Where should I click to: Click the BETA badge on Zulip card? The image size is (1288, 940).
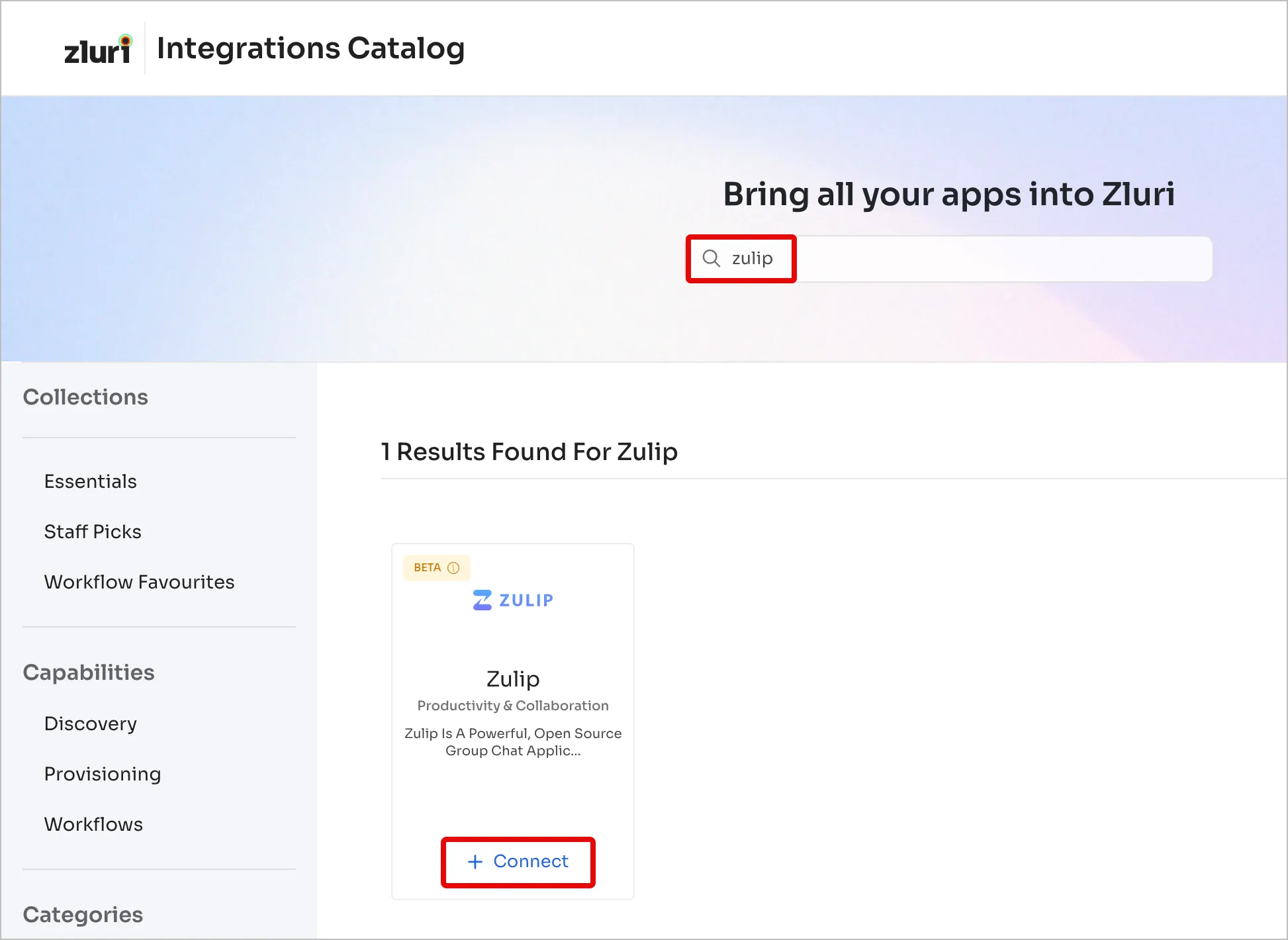(x=428, y=568)
